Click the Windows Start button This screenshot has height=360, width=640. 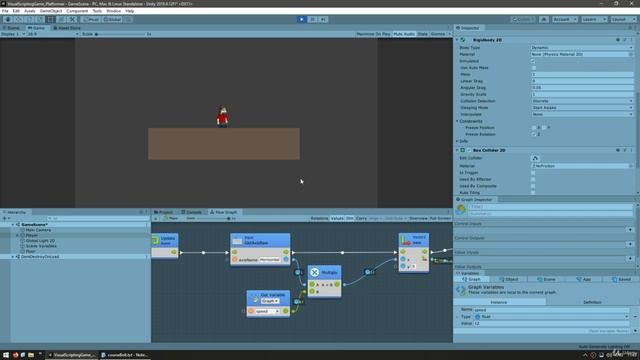click(x=6, y=355)
